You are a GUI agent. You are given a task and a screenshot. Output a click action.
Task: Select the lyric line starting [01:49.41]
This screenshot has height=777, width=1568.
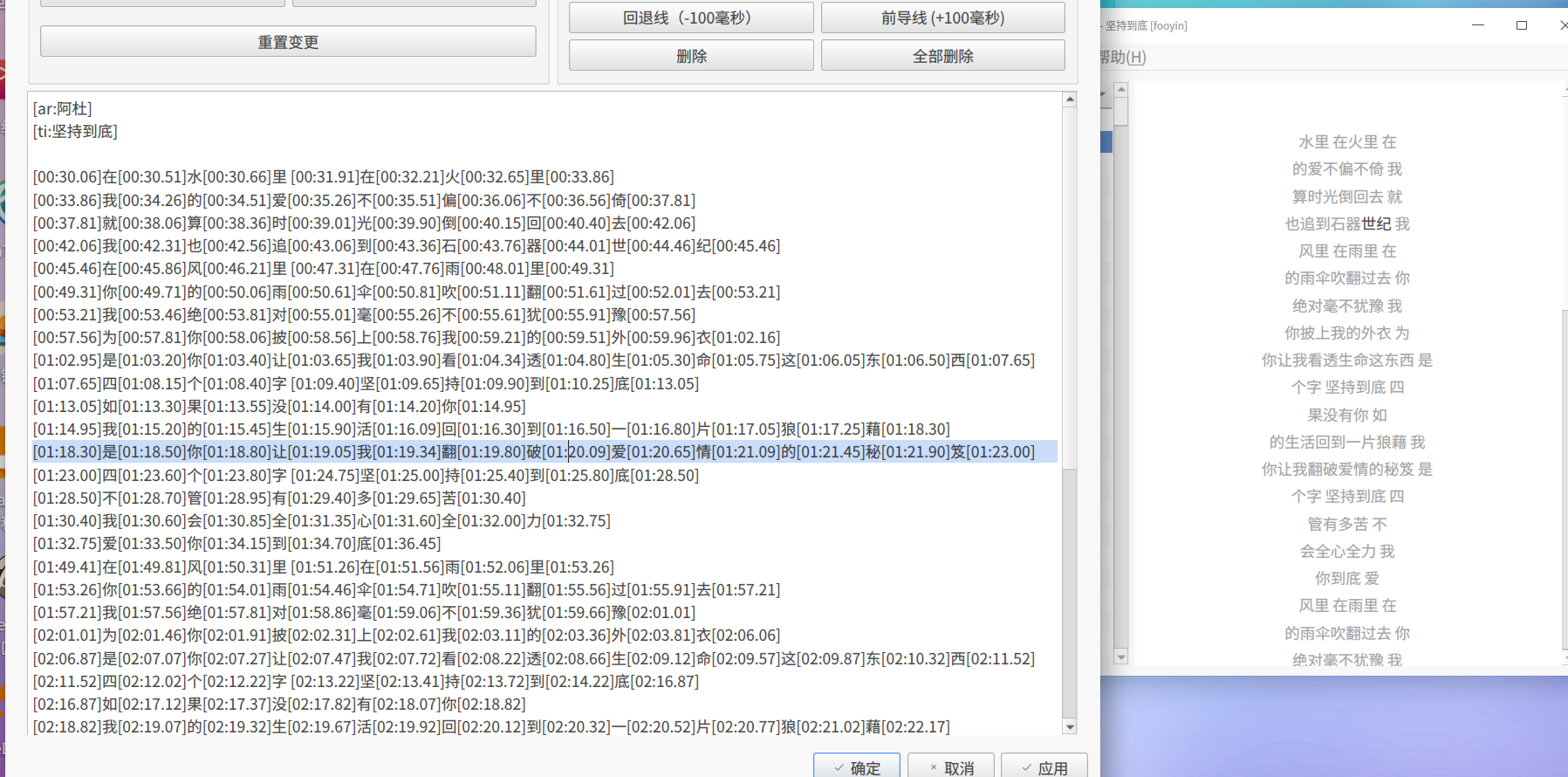click(x=324, y=567)
